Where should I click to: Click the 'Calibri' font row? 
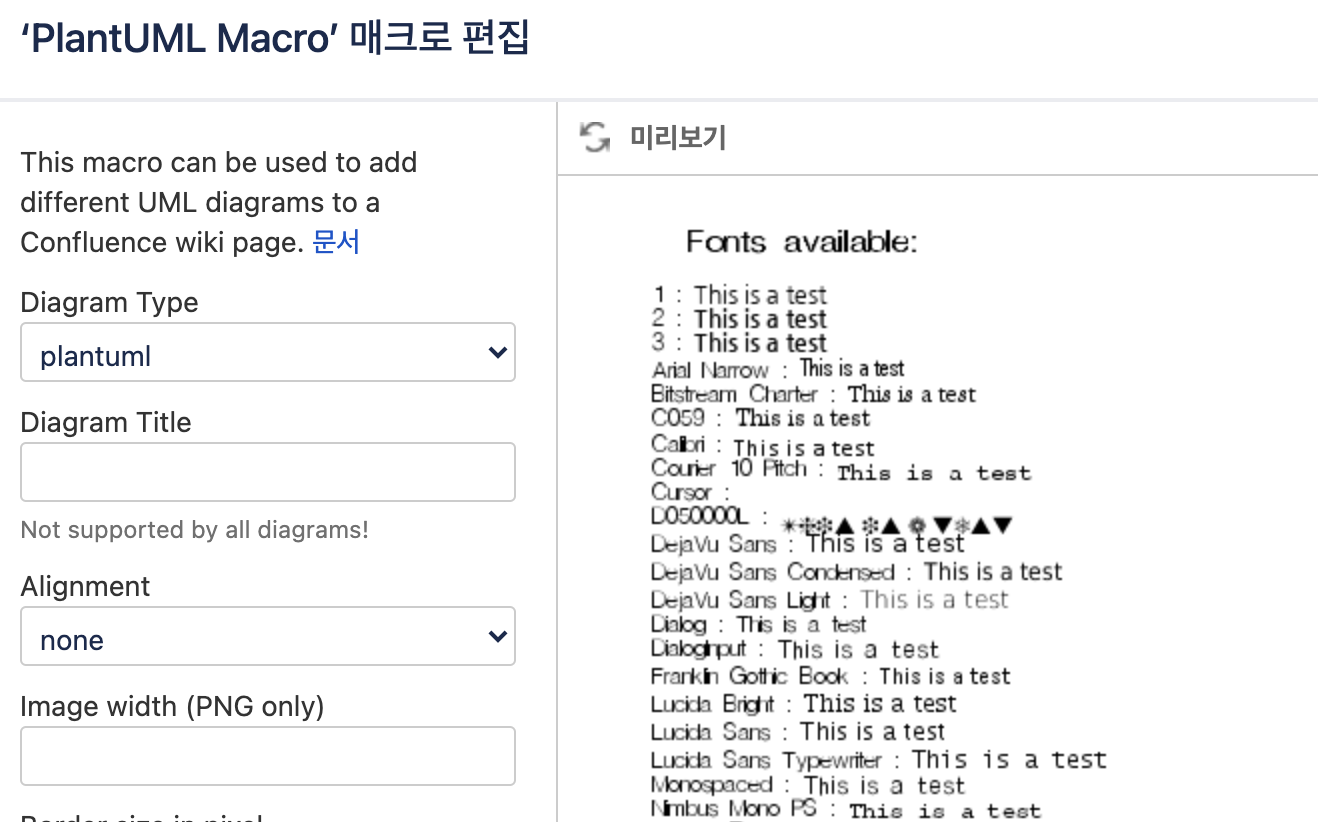(x=763, y=445)
